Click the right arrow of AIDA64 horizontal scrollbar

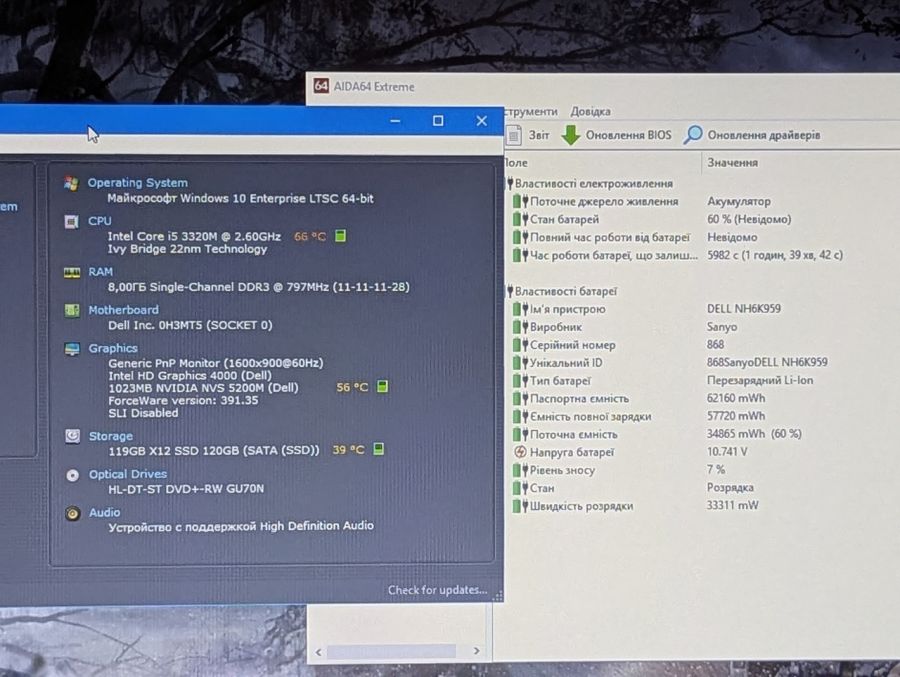pyautogui.click(x=476, y=651)
